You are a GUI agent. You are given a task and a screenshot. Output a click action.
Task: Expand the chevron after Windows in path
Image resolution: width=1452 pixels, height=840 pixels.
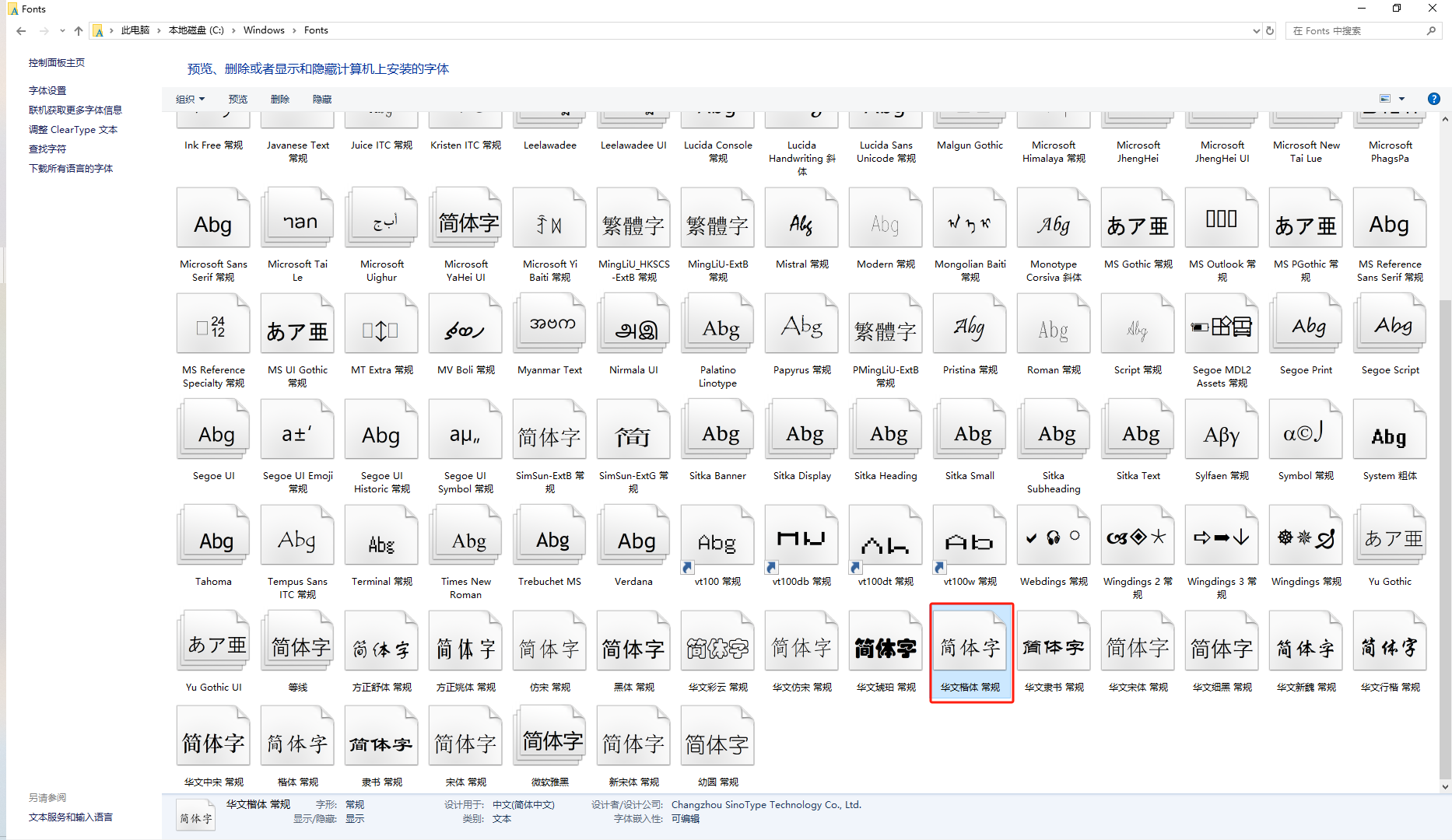(295, 30)
